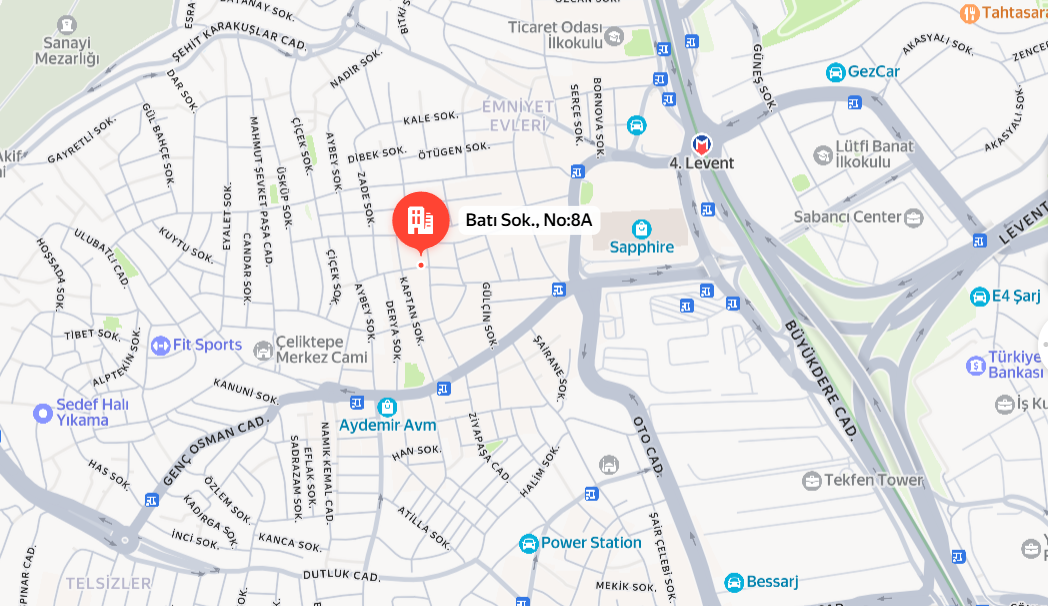This screenshot has height=606, width=1048.
Task: Select the Aydemir Avm shopping icon
Action: pos(386,406)
